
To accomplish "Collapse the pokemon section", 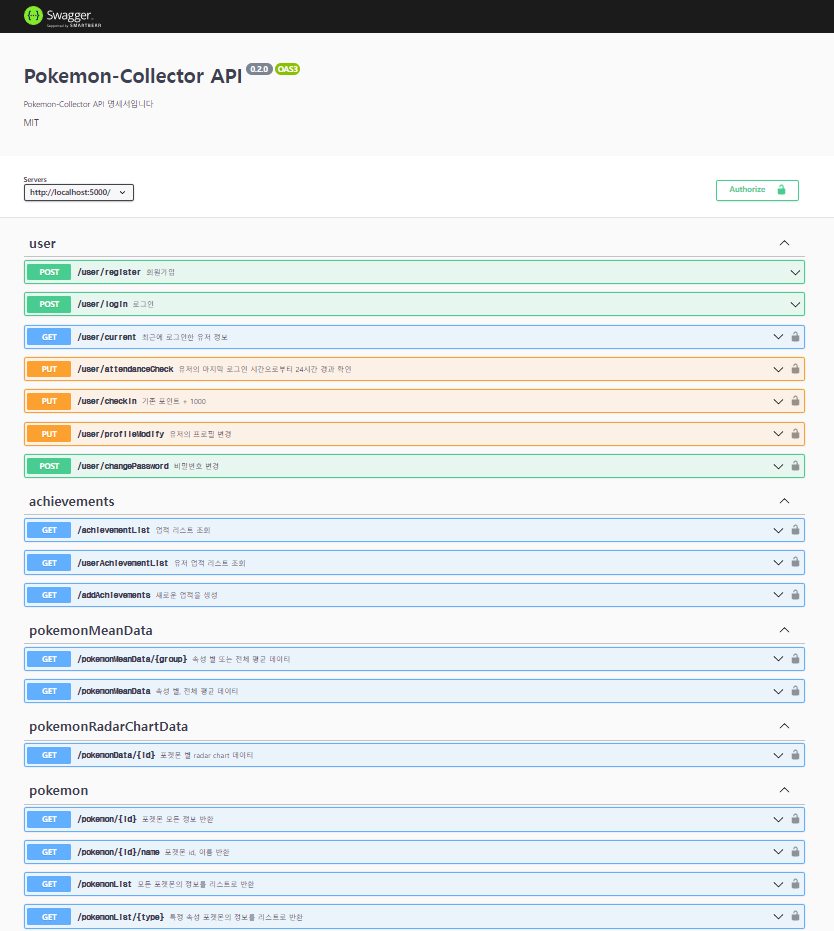I will coord(784,790).
